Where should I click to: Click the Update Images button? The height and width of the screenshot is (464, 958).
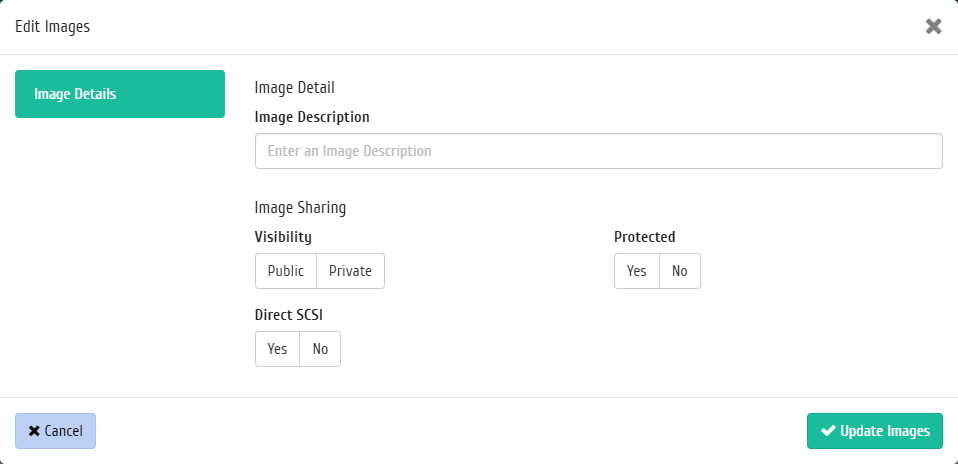tap(875, 431)
